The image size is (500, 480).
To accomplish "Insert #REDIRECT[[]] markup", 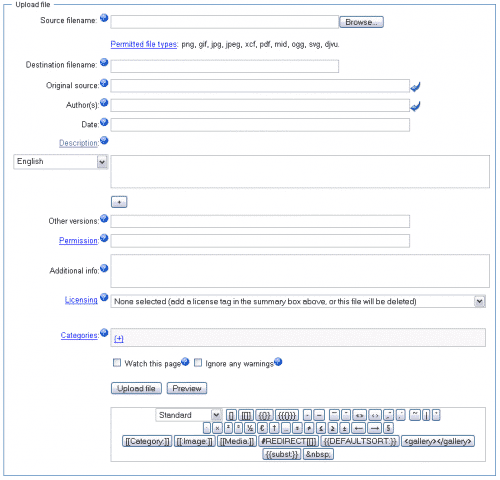I will (288, 441).
